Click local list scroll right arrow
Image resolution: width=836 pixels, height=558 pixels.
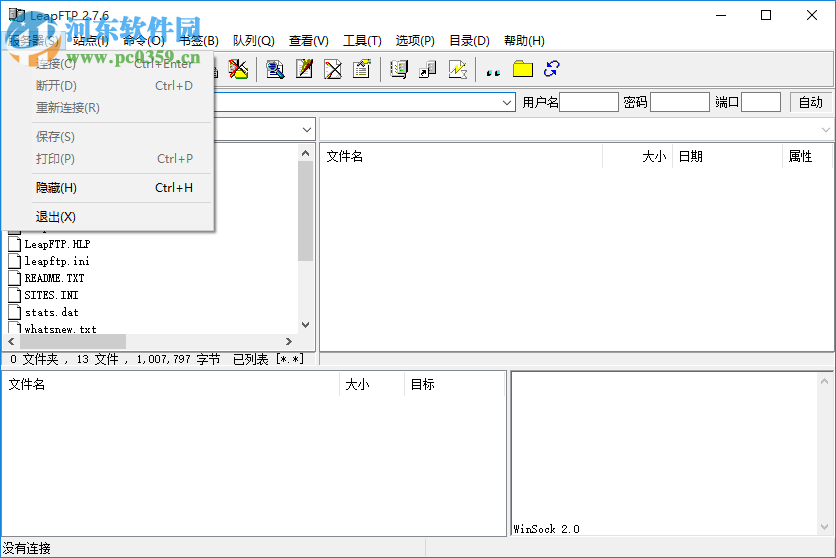[x=289, y=341]
